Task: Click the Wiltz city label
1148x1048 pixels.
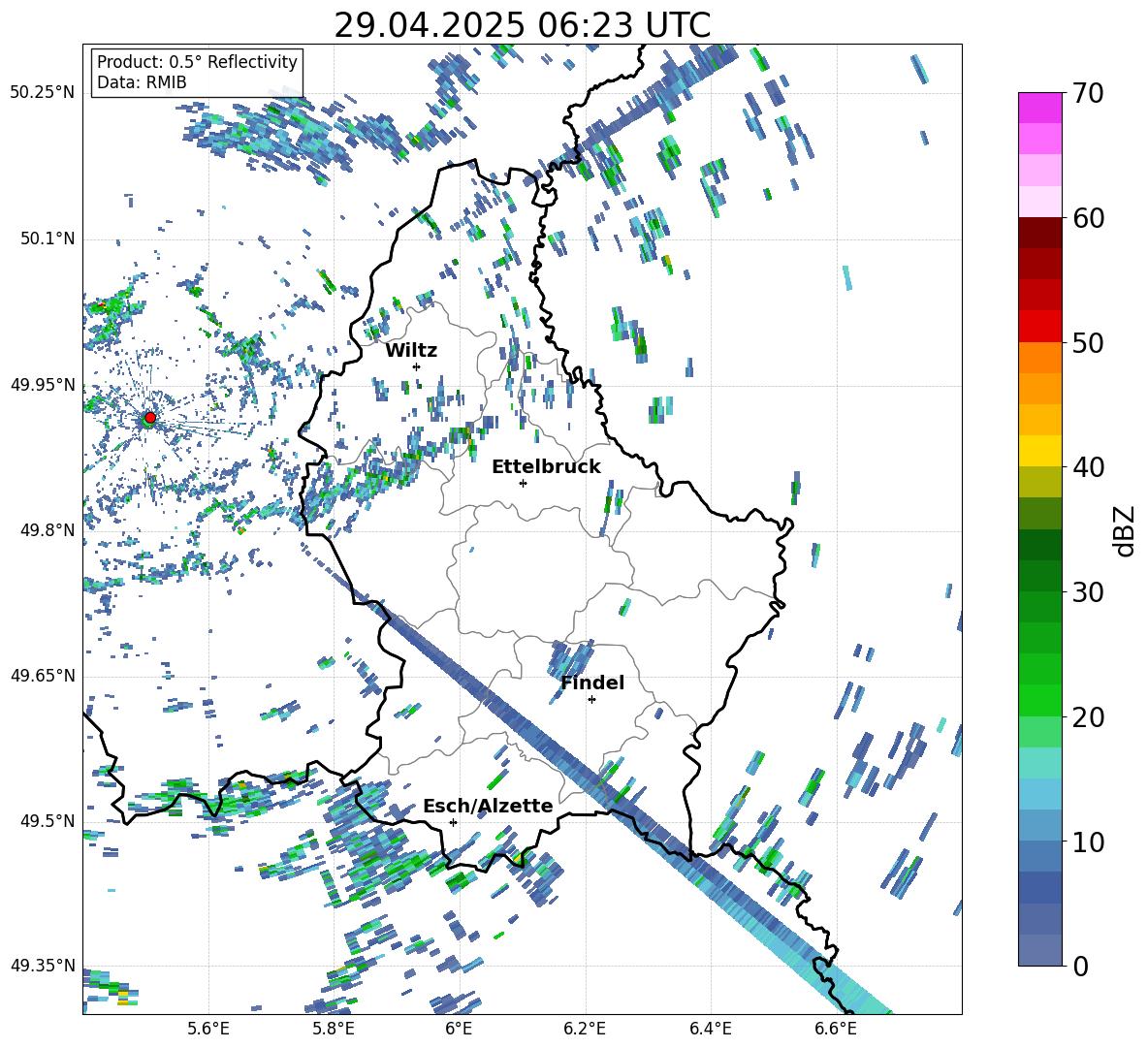Action: (x=411, y=351)
